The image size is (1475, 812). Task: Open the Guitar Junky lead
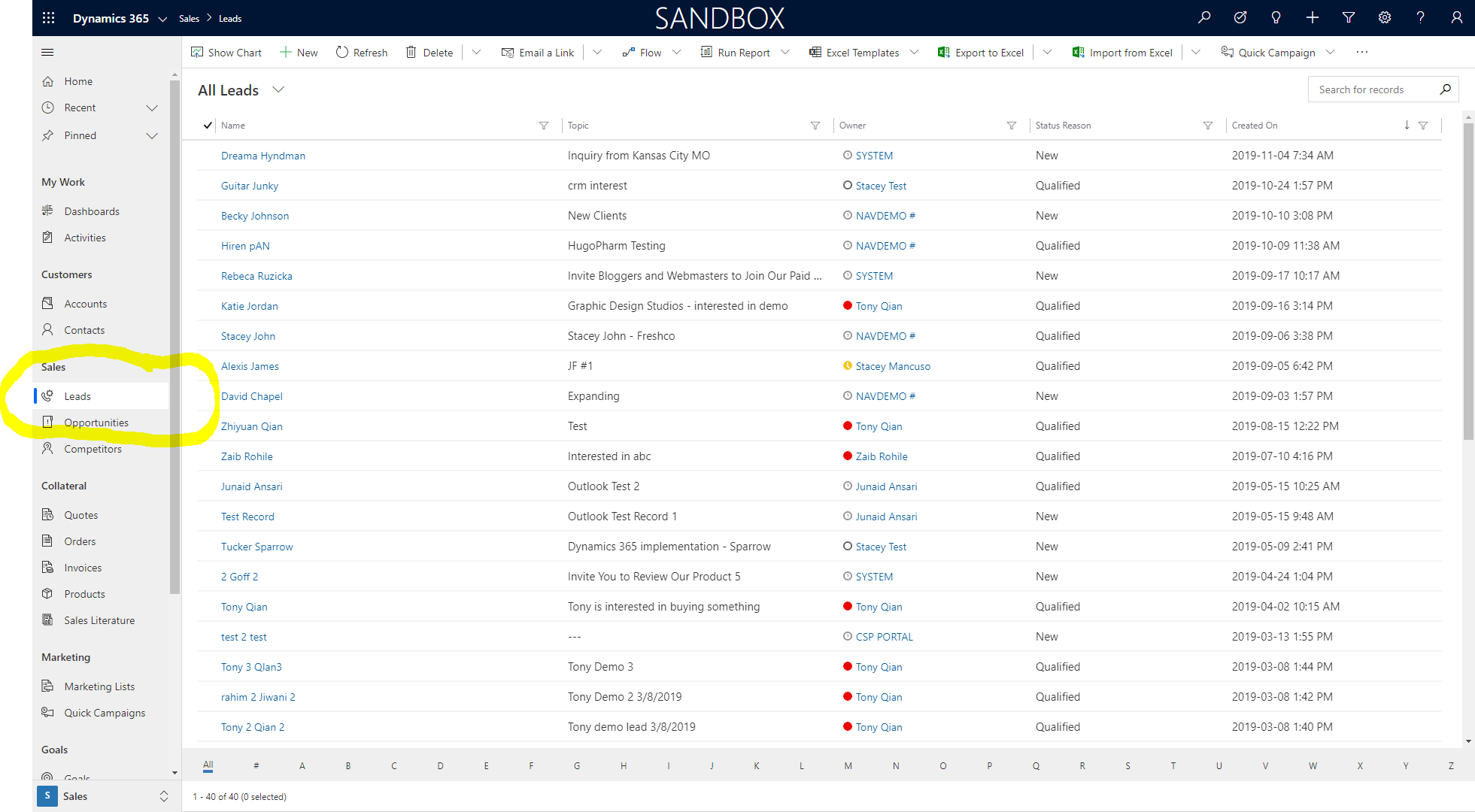click(250, 186)
